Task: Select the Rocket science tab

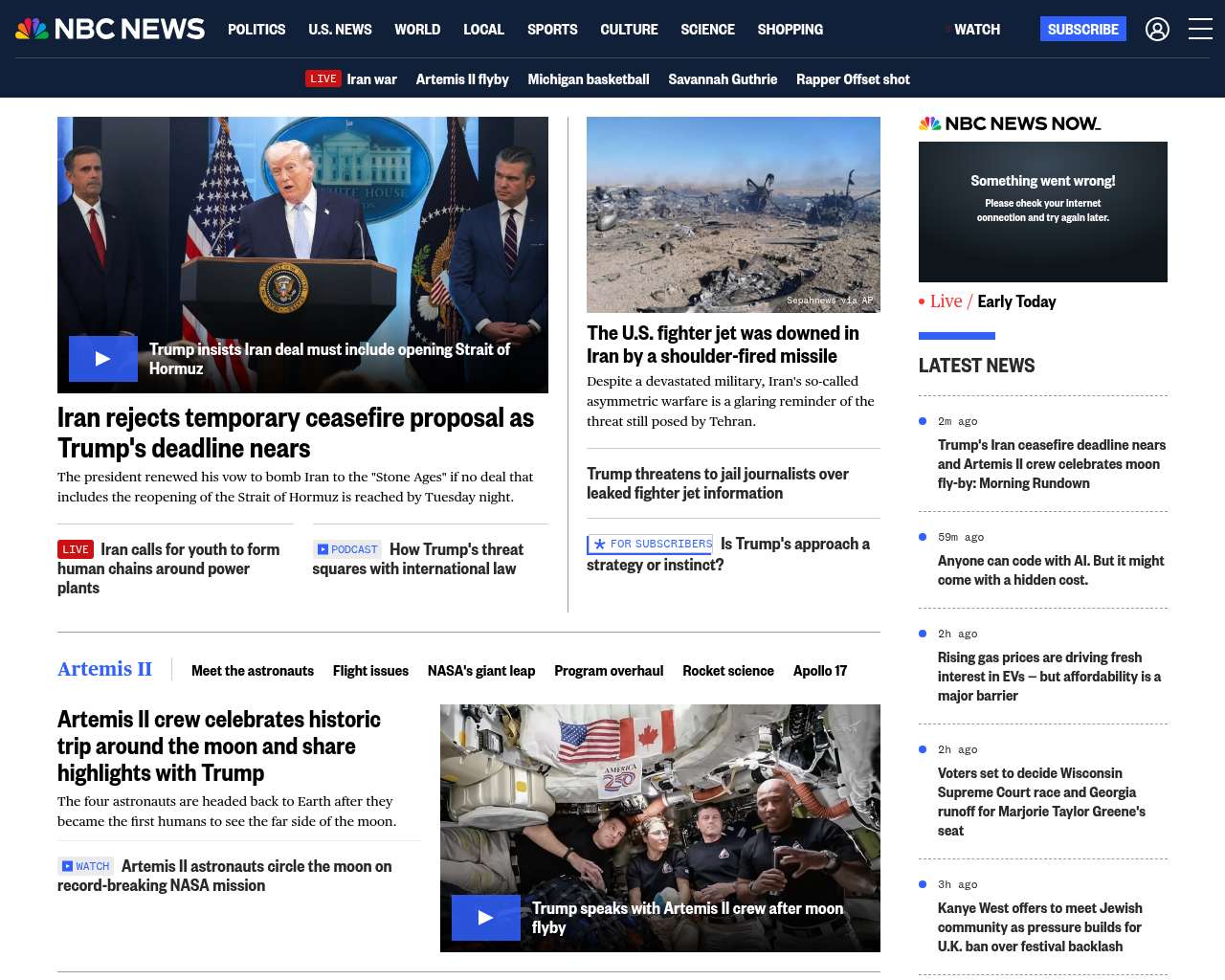Action: click(728, 671)
